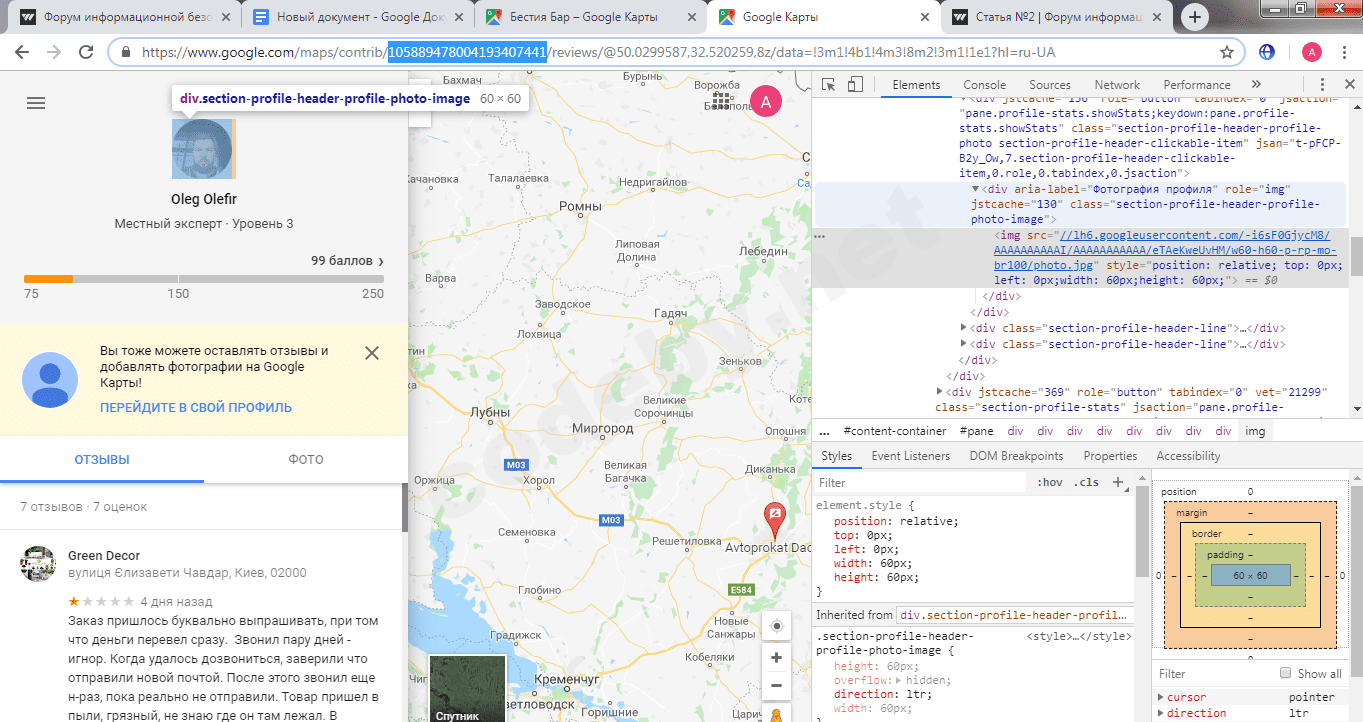Image resolution: width=1363 pixels, height=722 pixels.
Task: Click the map zoom in plus button
Action: click(x=776, y=658)
